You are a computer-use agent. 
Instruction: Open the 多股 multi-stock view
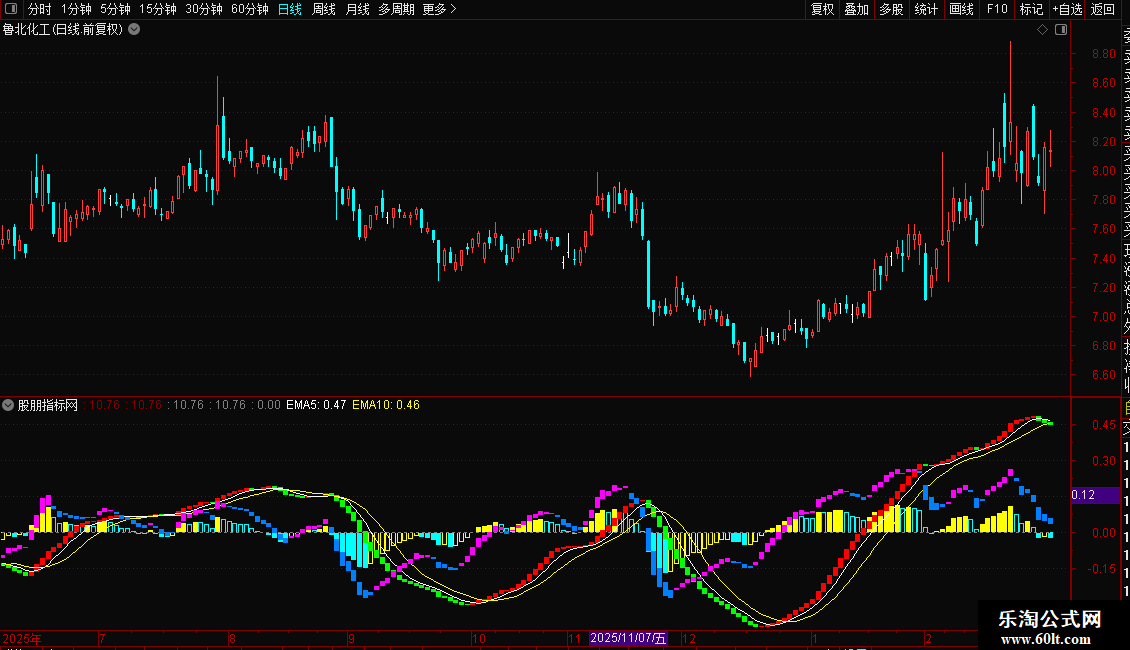pos(891,9)
